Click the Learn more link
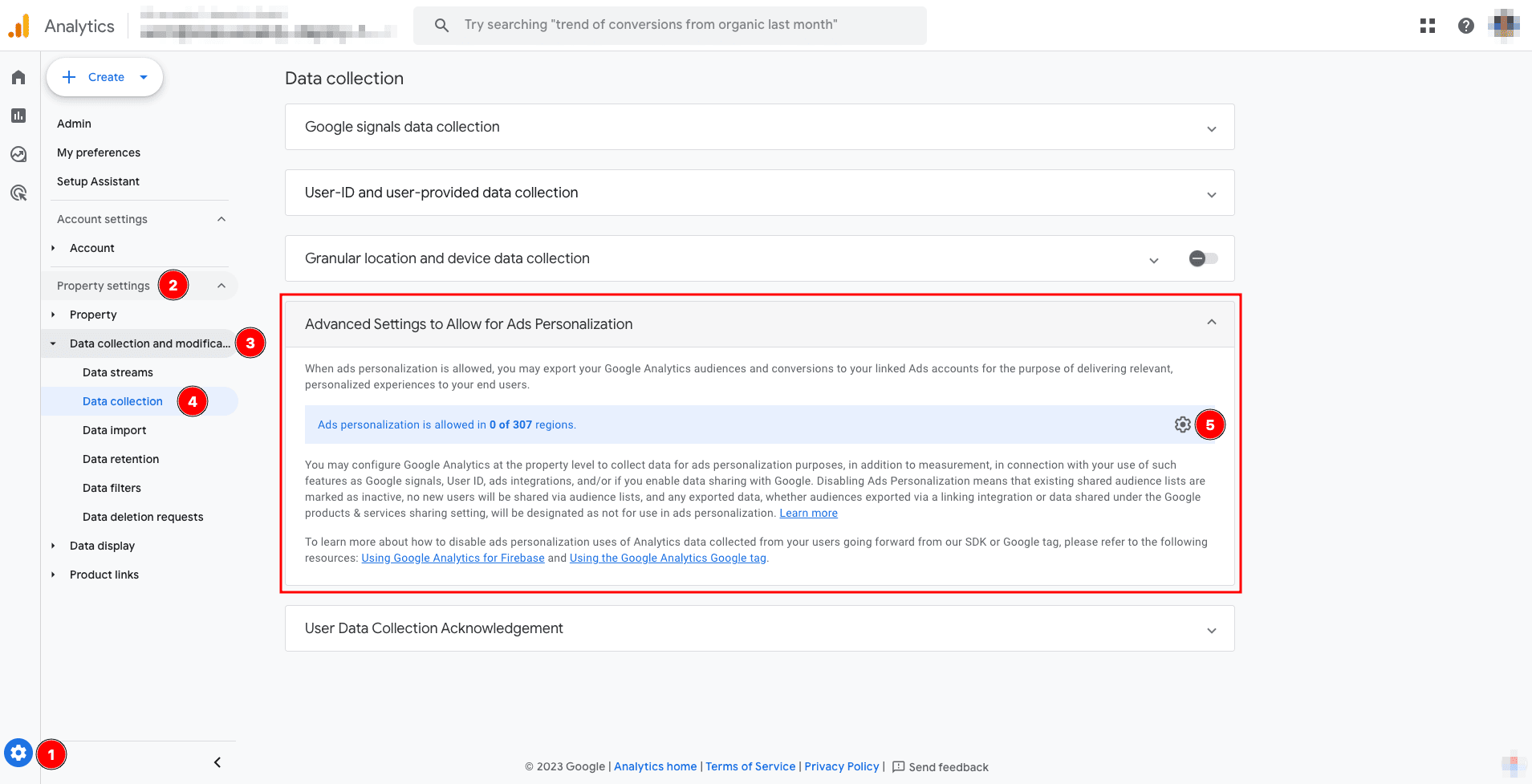This screenshot has width=1532, height=784. (x=808, y=514)
